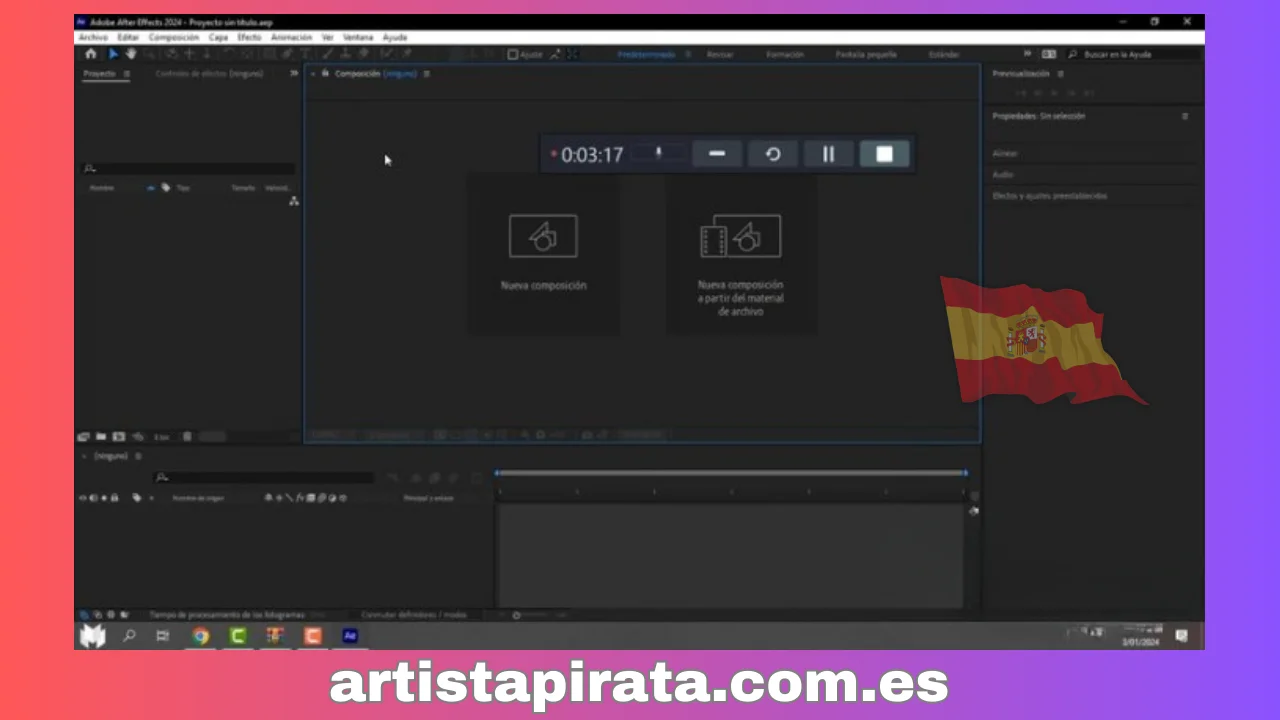Select the Formación workspace
Screen dimensions: 1280x720
click(x=785, y=54)
